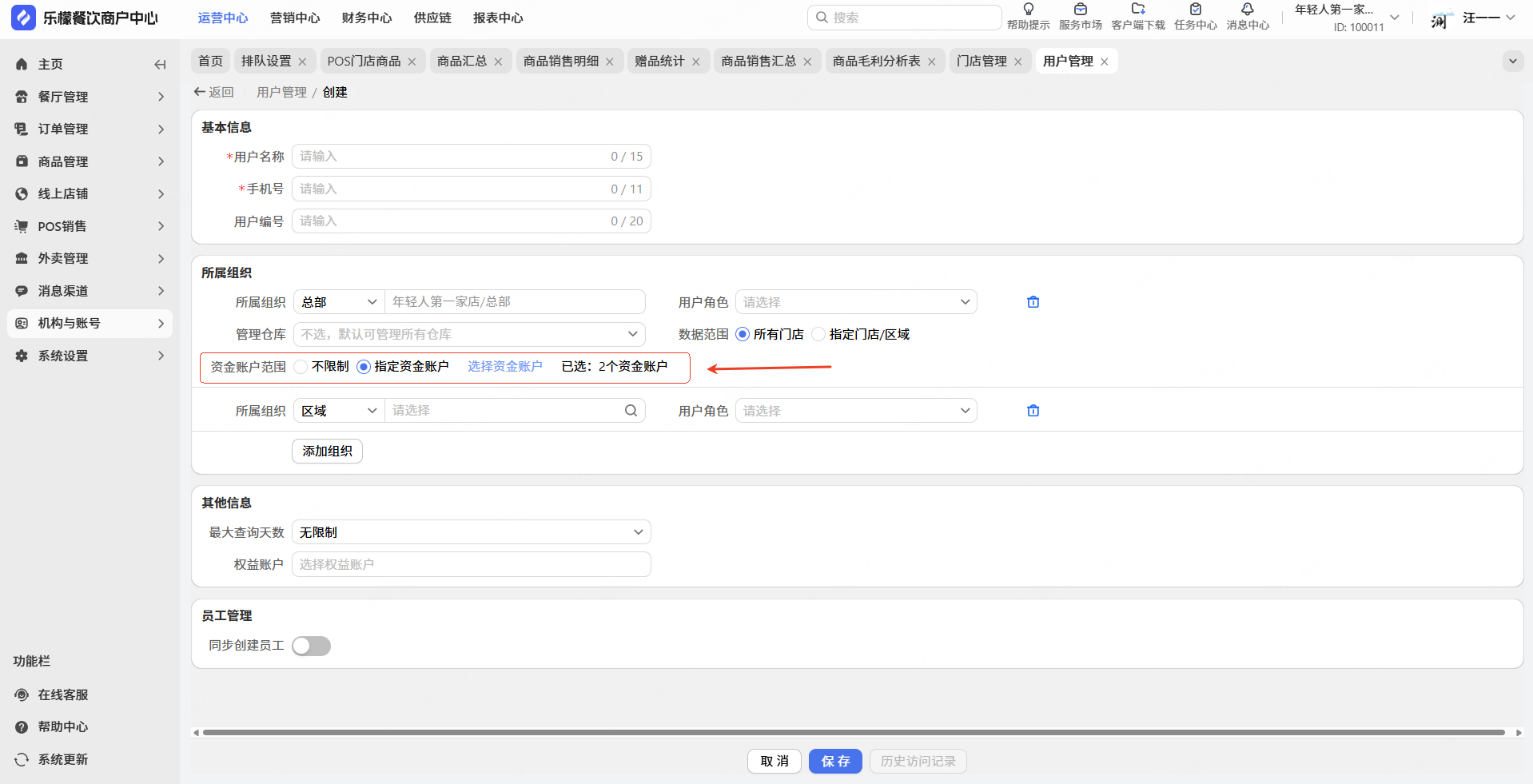Click 用户管理 breadcrumb link

pos(281,93)
